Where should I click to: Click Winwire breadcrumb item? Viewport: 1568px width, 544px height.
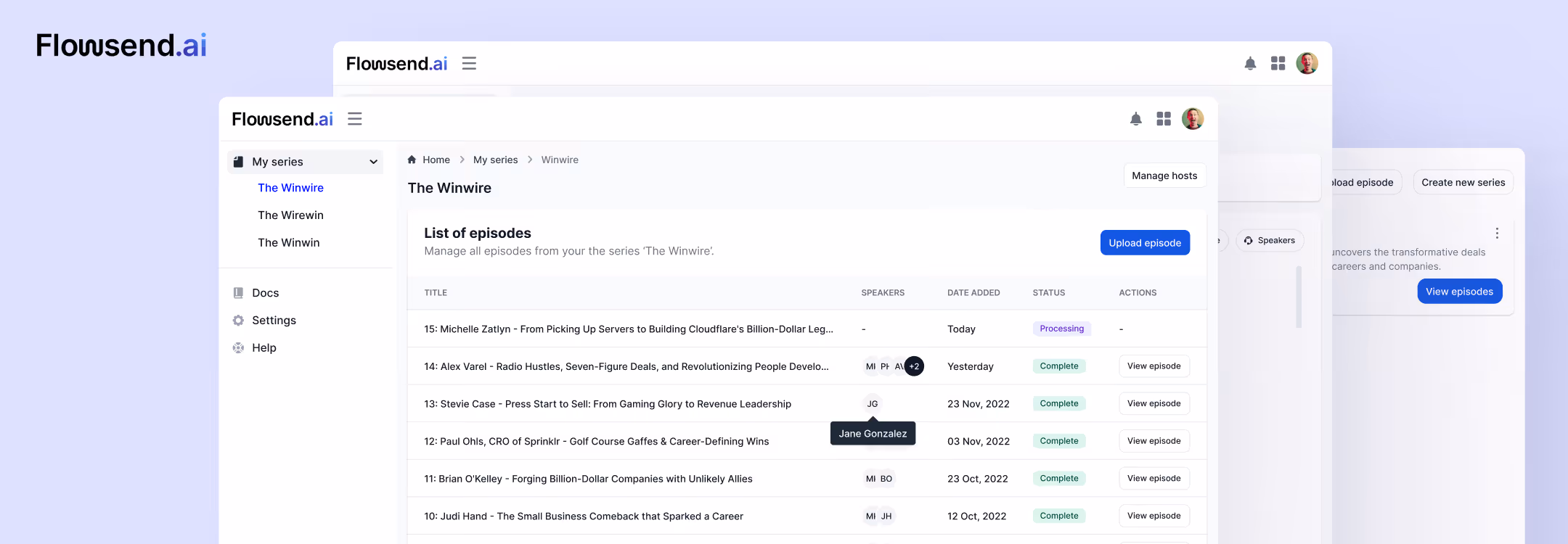tap(560, 160)
